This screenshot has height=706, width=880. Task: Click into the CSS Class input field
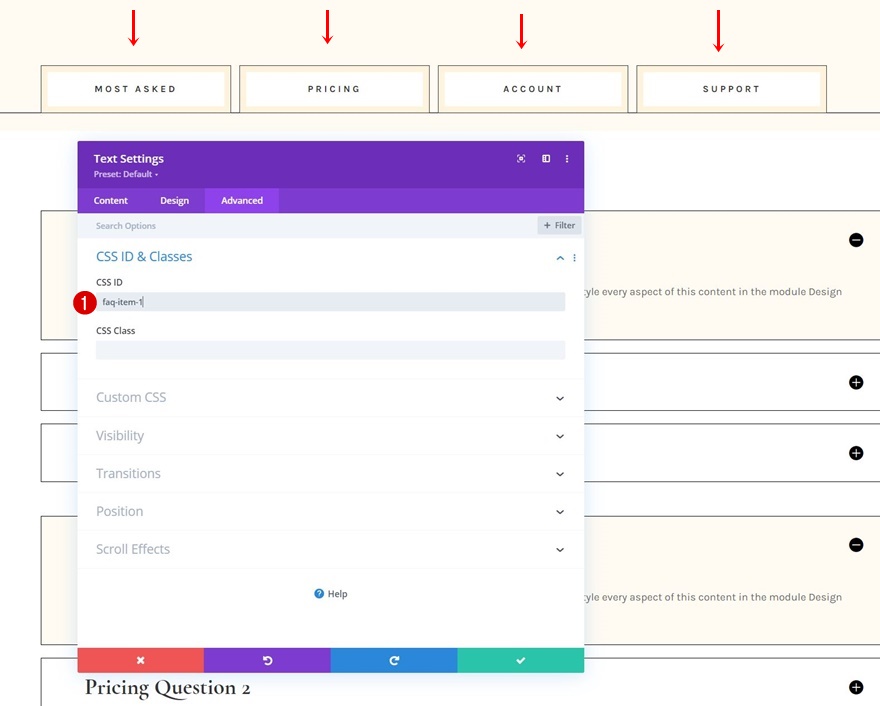click(331, 350)
